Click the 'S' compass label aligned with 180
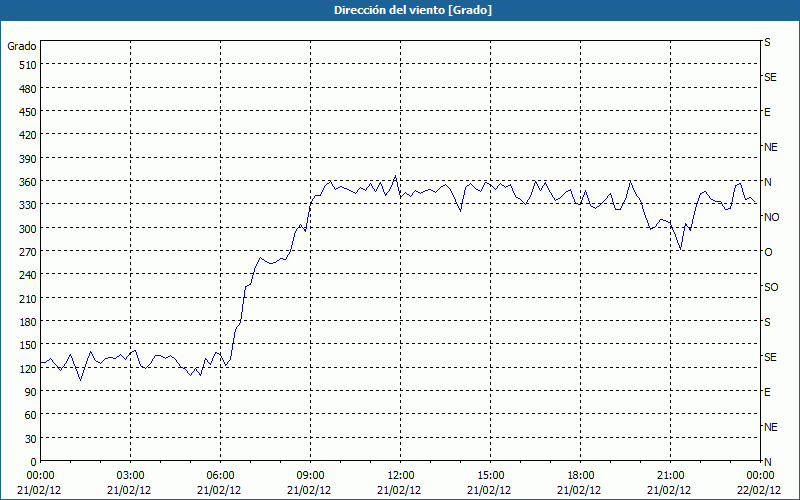Screen dimensions: 800x500 point(767,322)
